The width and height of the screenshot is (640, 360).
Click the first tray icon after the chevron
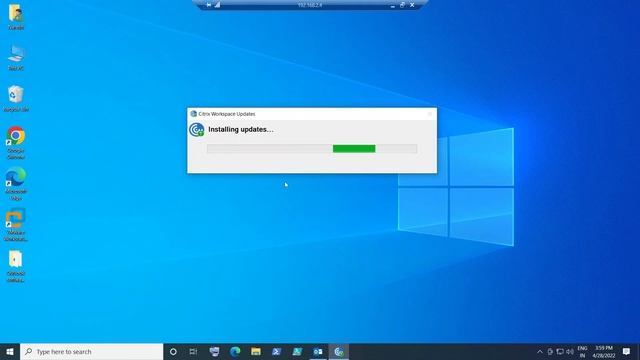coord(550,351)
